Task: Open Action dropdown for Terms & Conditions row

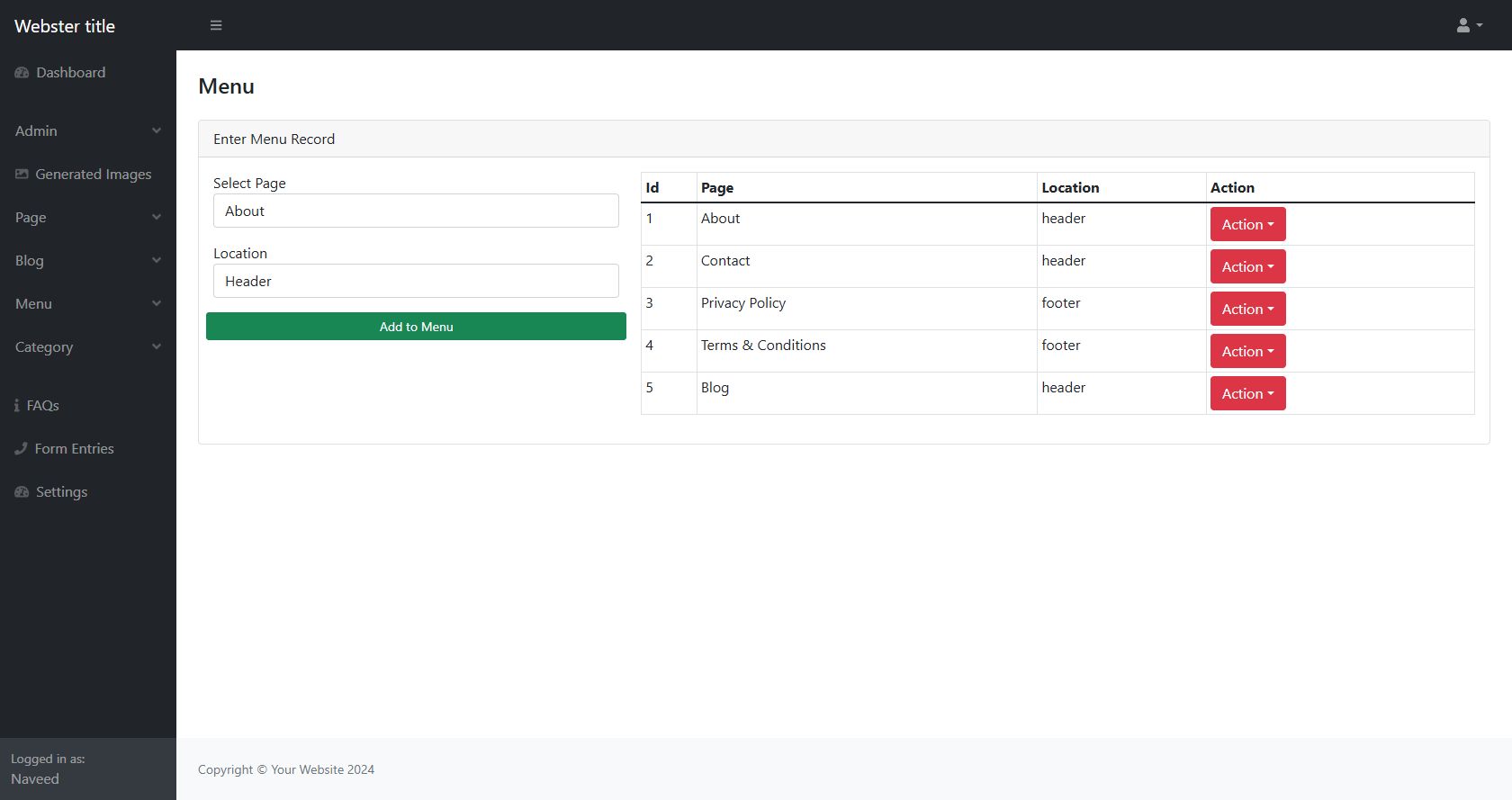Action: pos(1247,351)
